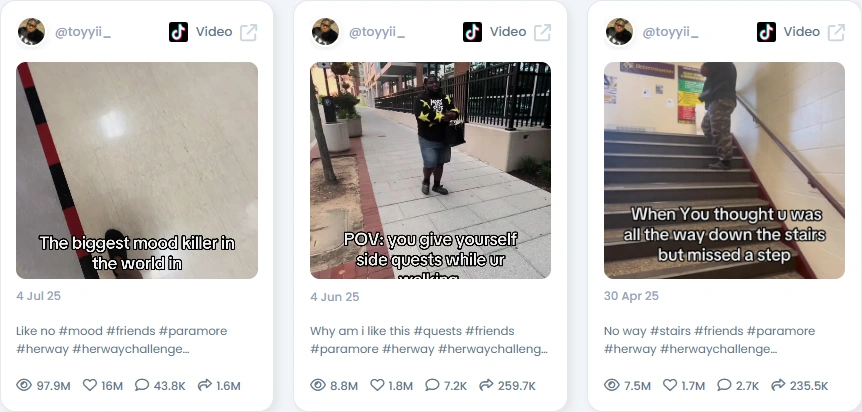The height and width of the screenshot is (412, 862).
Task: Click @toyyii_ username on the third card
Action: 671,32
